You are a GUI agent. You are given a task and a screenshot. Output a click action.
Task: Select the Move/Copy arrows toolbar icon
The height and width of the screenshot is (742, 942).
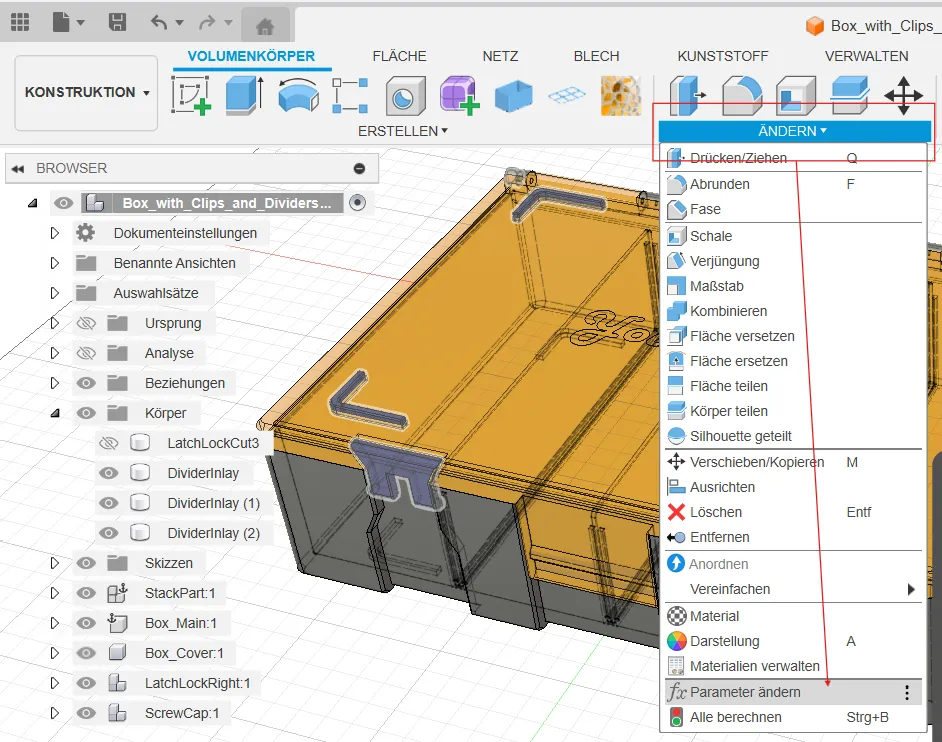tap(904, 95)
